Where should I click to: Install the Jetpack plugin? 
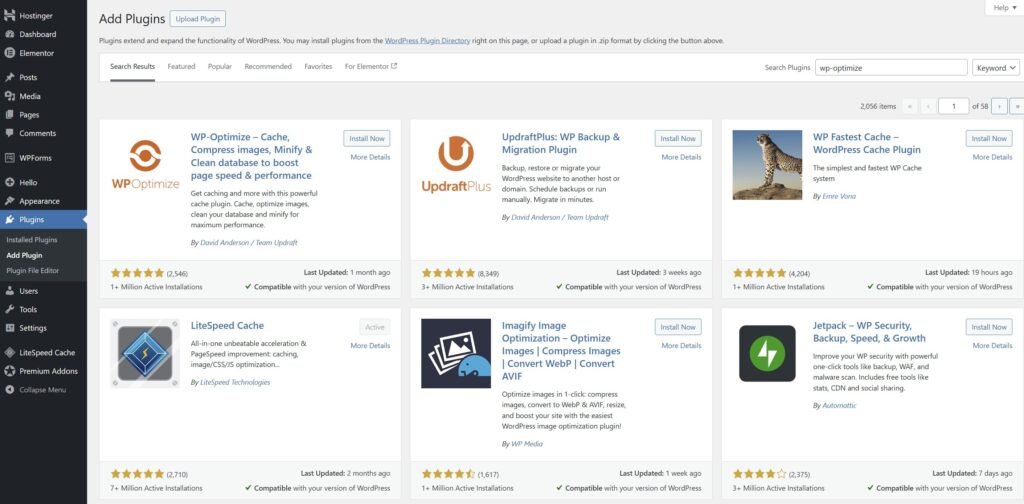point(989,327)
